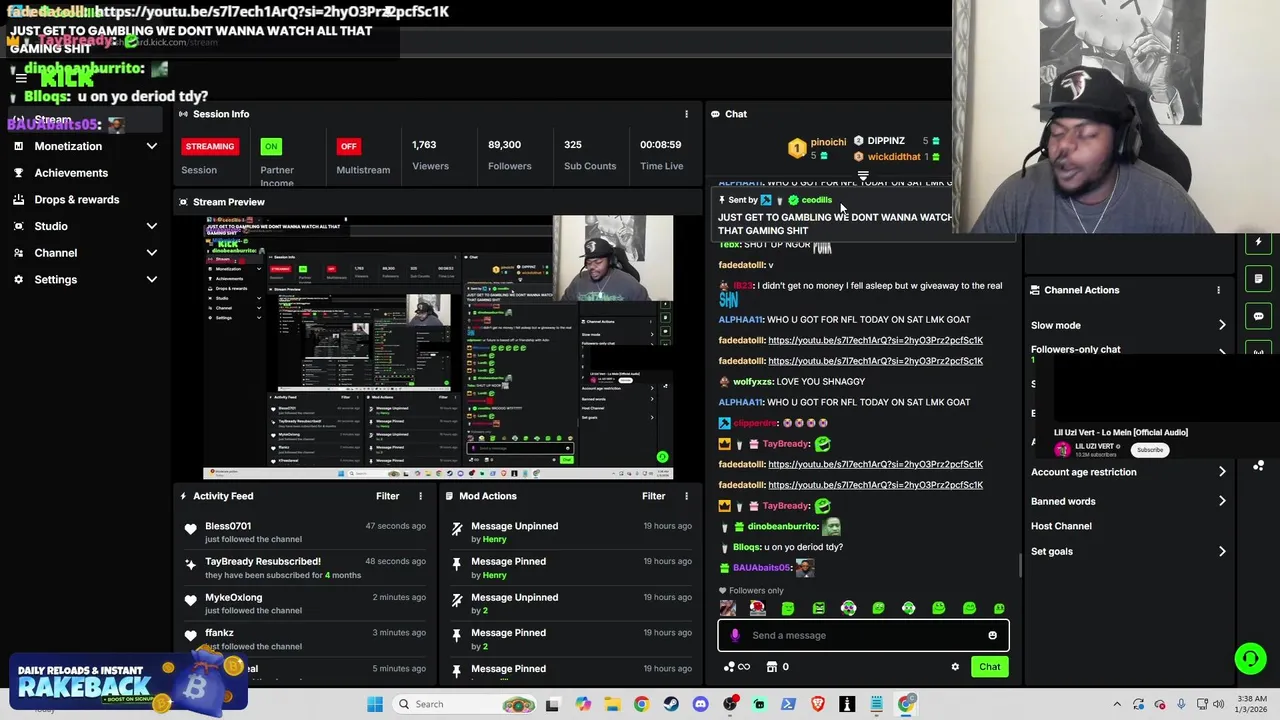Select Host Channel in Channel Actions
The width and height of the screenshot is (1280, 720).
coord(1061,526)
